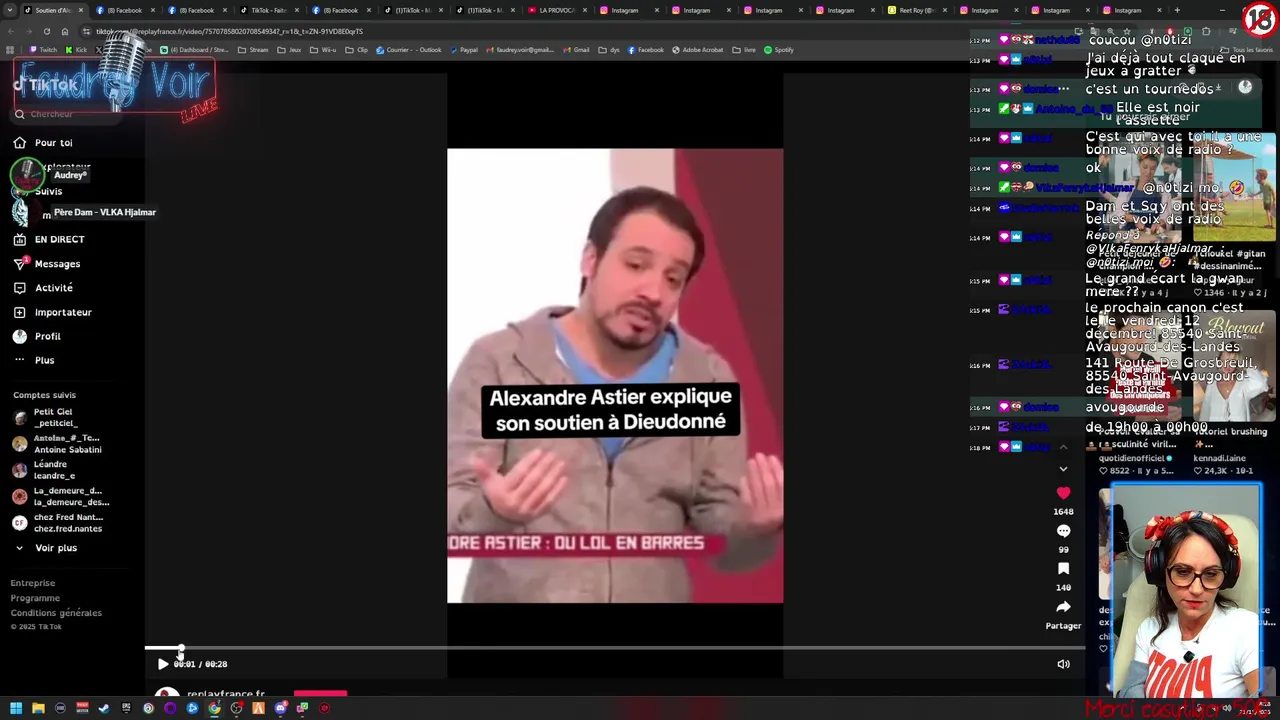Viewport: 1280px width, 720px height.
Task: Open the Clip bookmarks folder
Action: 357,50
